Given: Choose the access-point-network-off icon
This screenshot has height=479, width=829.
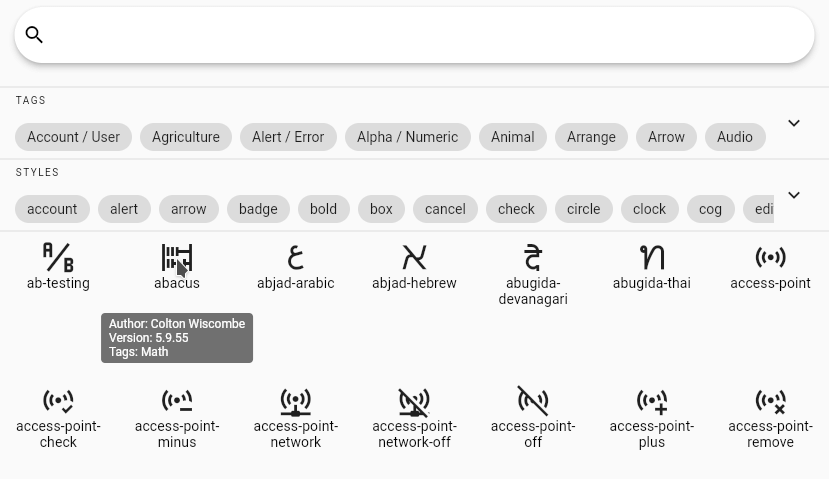Looking at the screenshot, I should (414, 402).
